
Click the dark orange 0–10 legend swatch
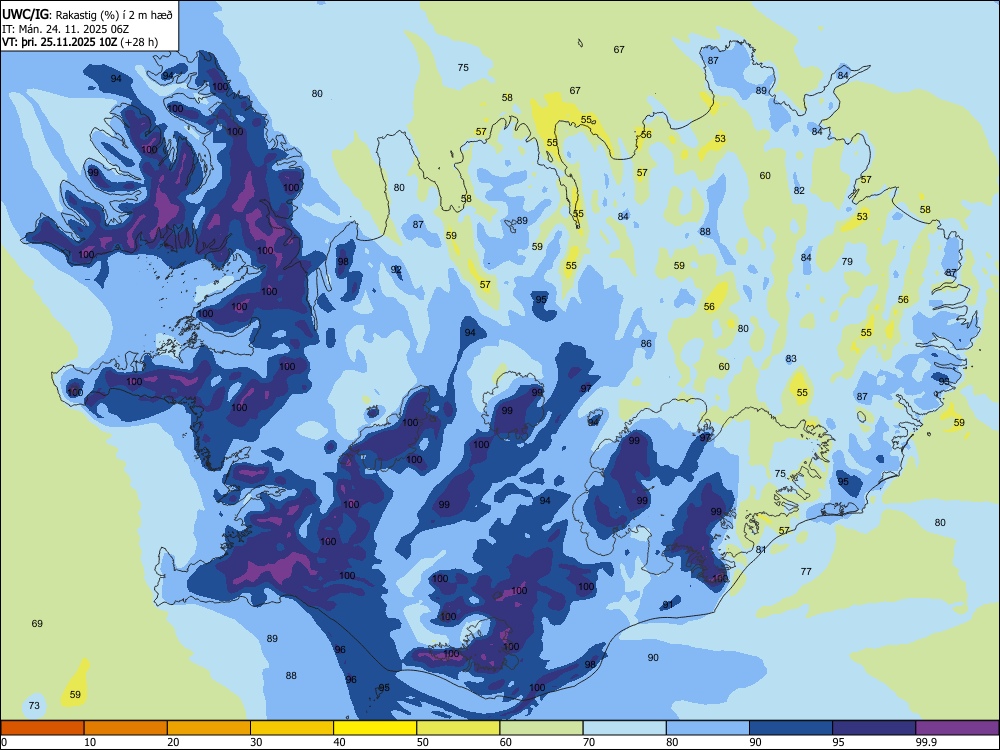pos(42,728)
